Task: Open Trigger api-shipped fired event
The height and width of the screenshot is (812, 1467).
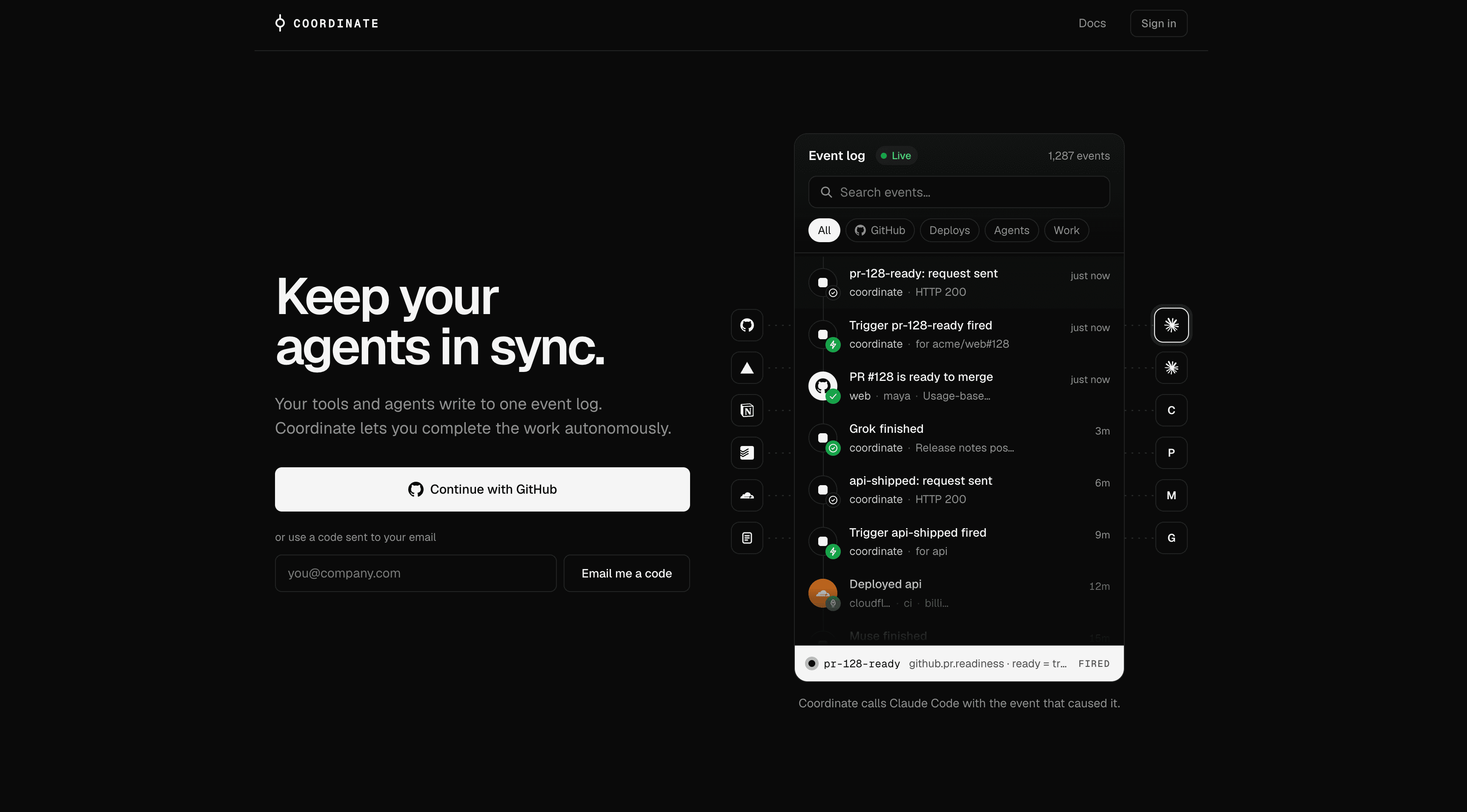Action: coord(959,541)
